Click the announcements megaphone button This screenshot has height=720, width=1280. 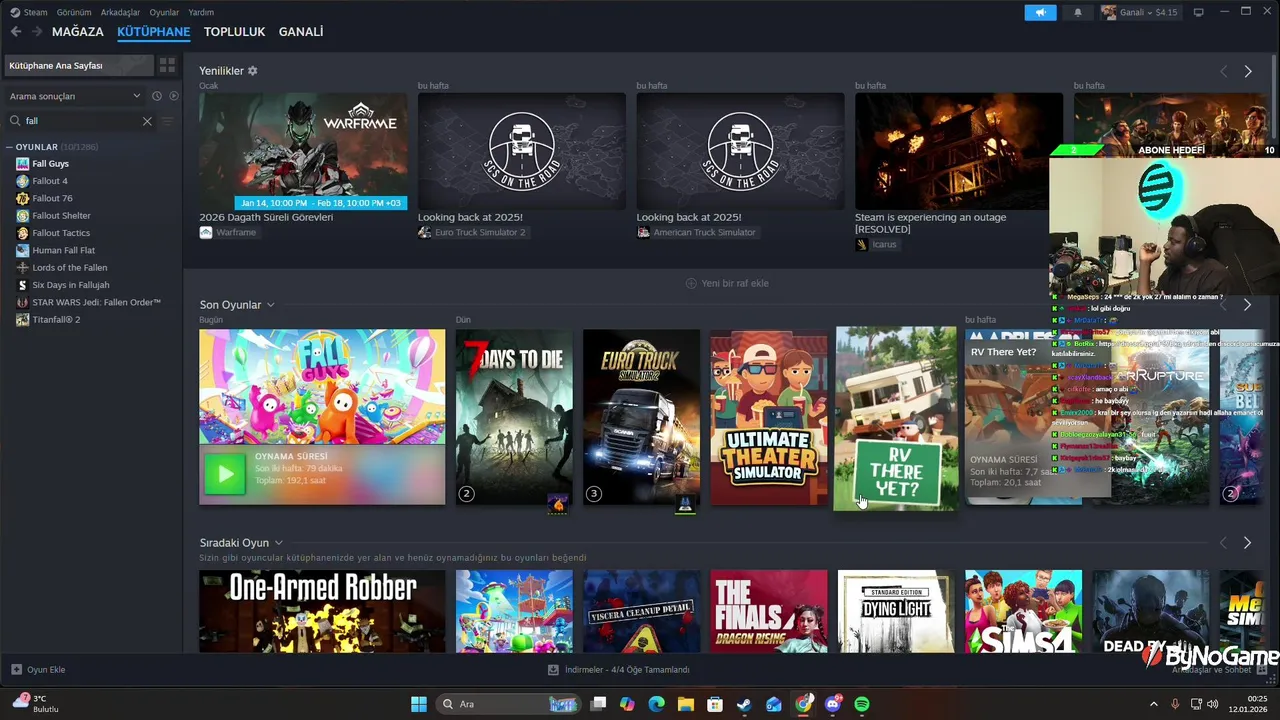click(x=1040, y=12)
